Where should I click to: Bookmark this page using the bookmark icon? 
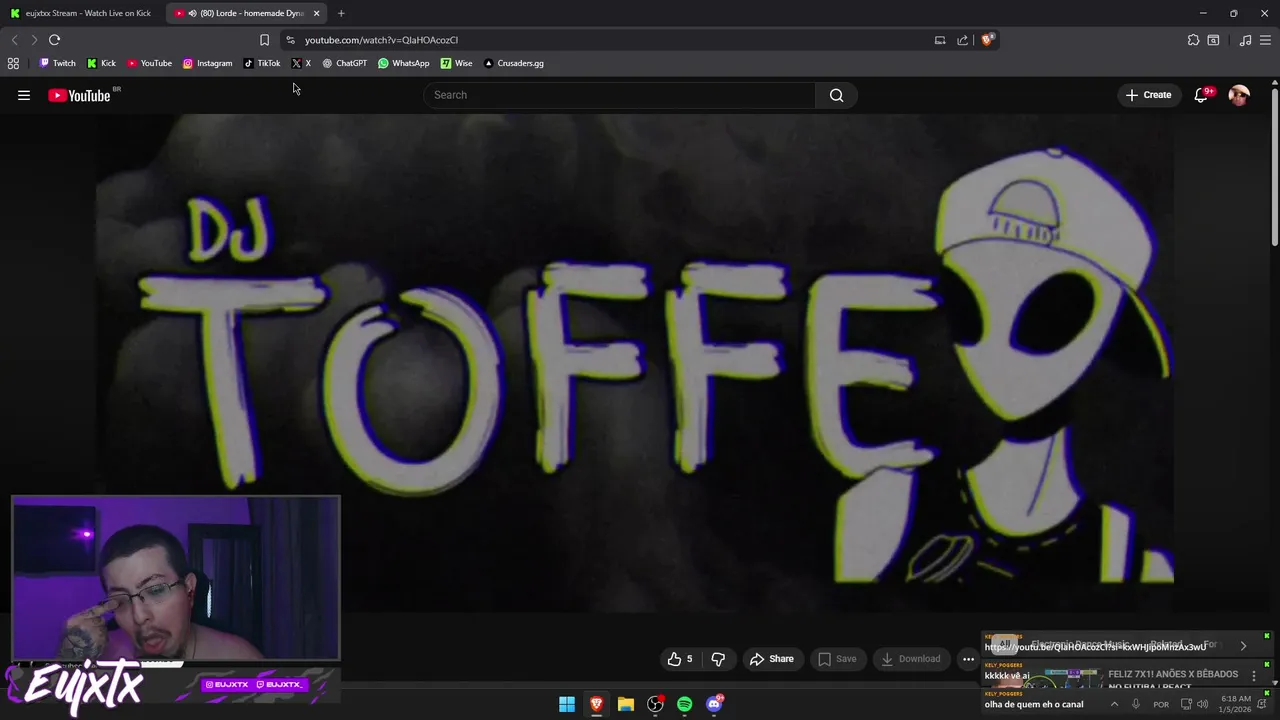[264, 40]
